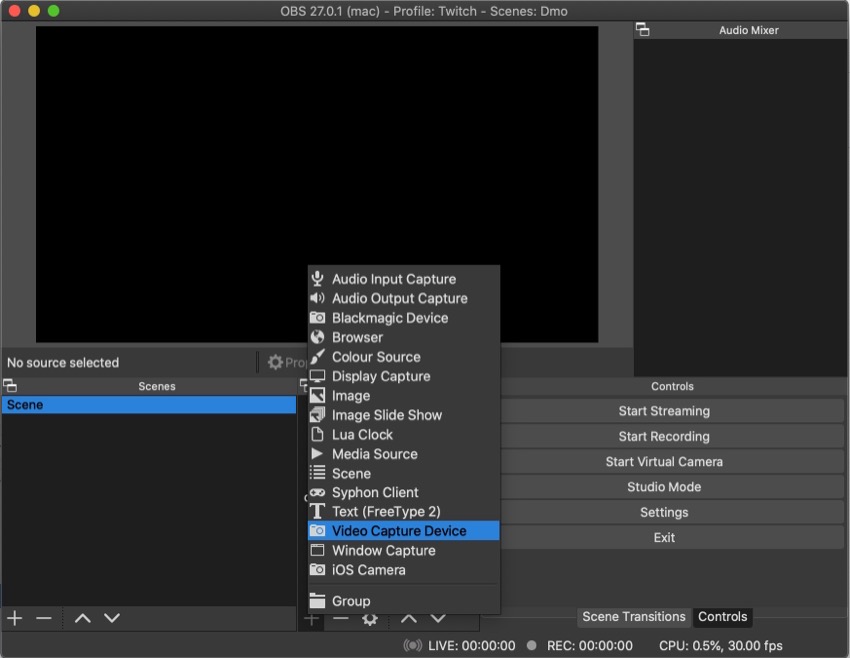The height and width of the screenshot is (658, 850).
Task: Click the LIVE: 00:00:00 timer text
Action: [x=472, y=646]
